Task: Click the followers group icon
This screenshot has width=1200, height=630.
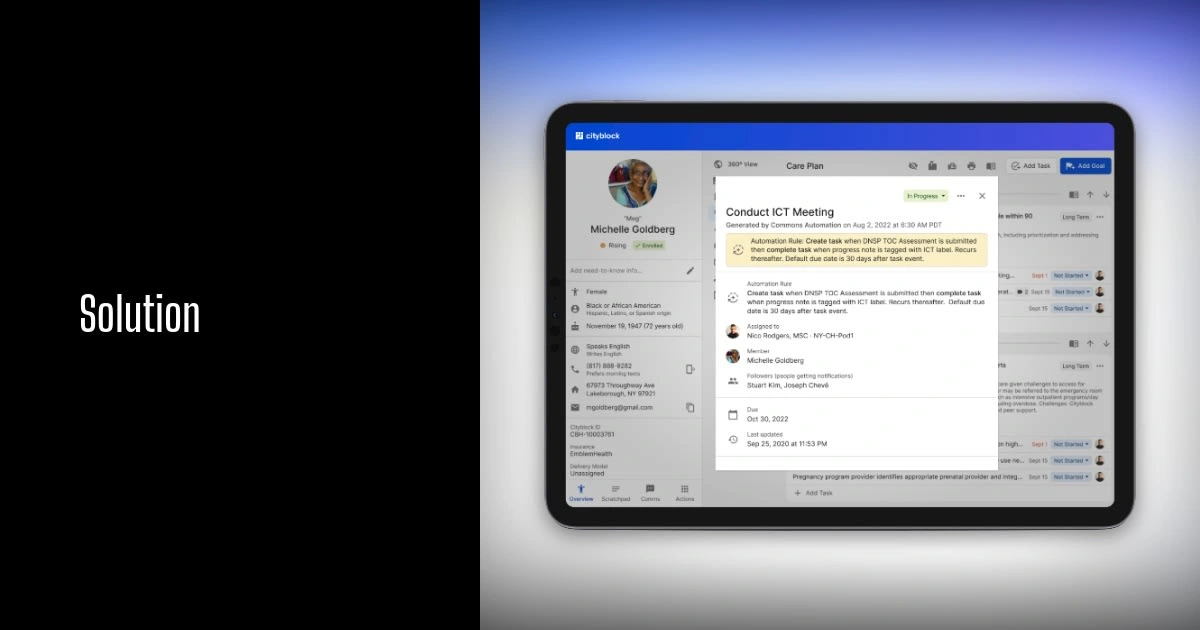Action: pyautogui.click(x=733, y=380)
